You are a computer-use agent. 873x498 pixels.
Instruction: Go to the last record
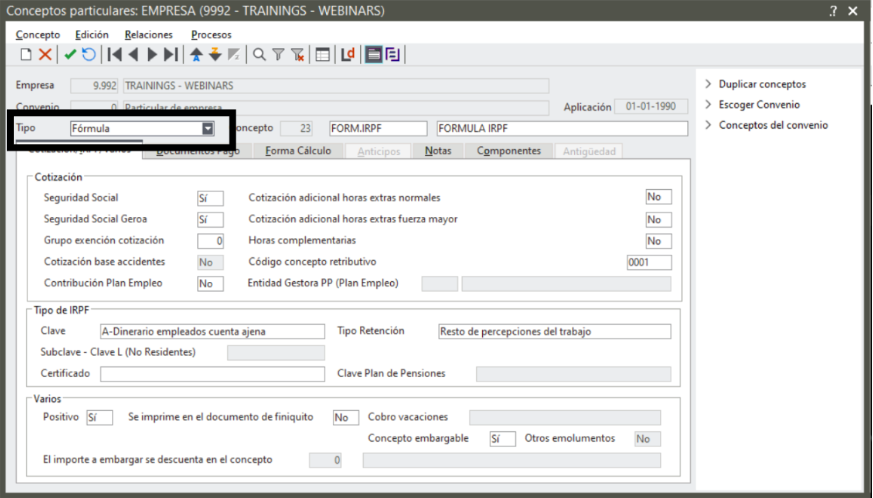coord(171,55)
